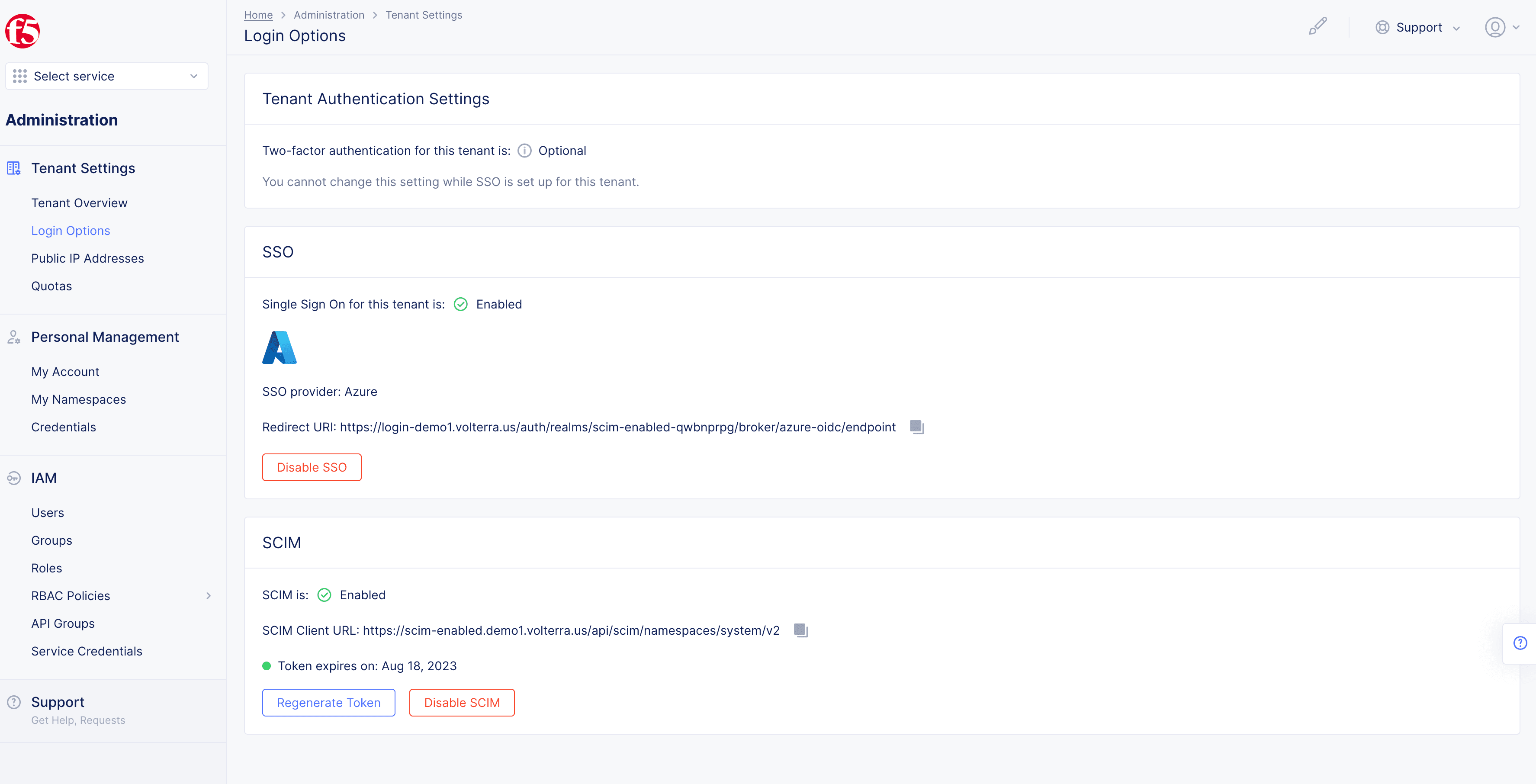Click the Regenerate Token button
This screenshot has height=784, width=1536.
[x=328, y=702]
